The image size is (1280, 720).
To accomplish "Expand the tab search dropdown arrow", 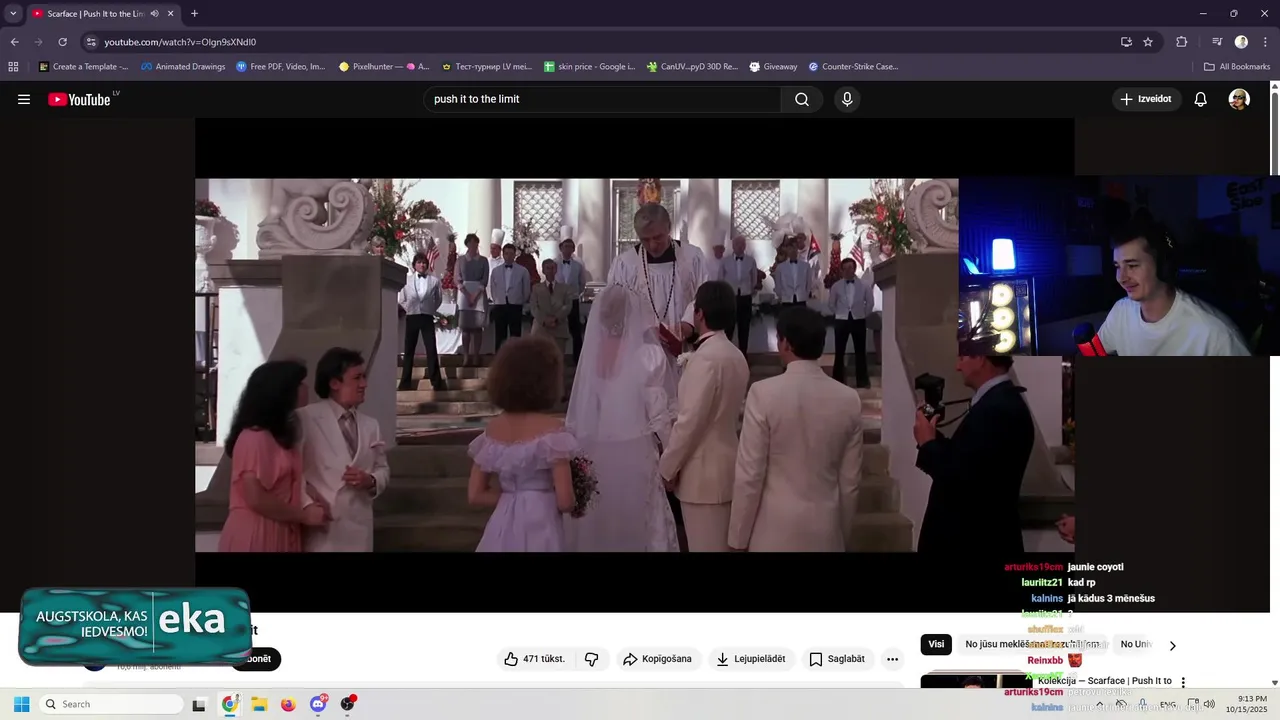I will pos(13,14).
